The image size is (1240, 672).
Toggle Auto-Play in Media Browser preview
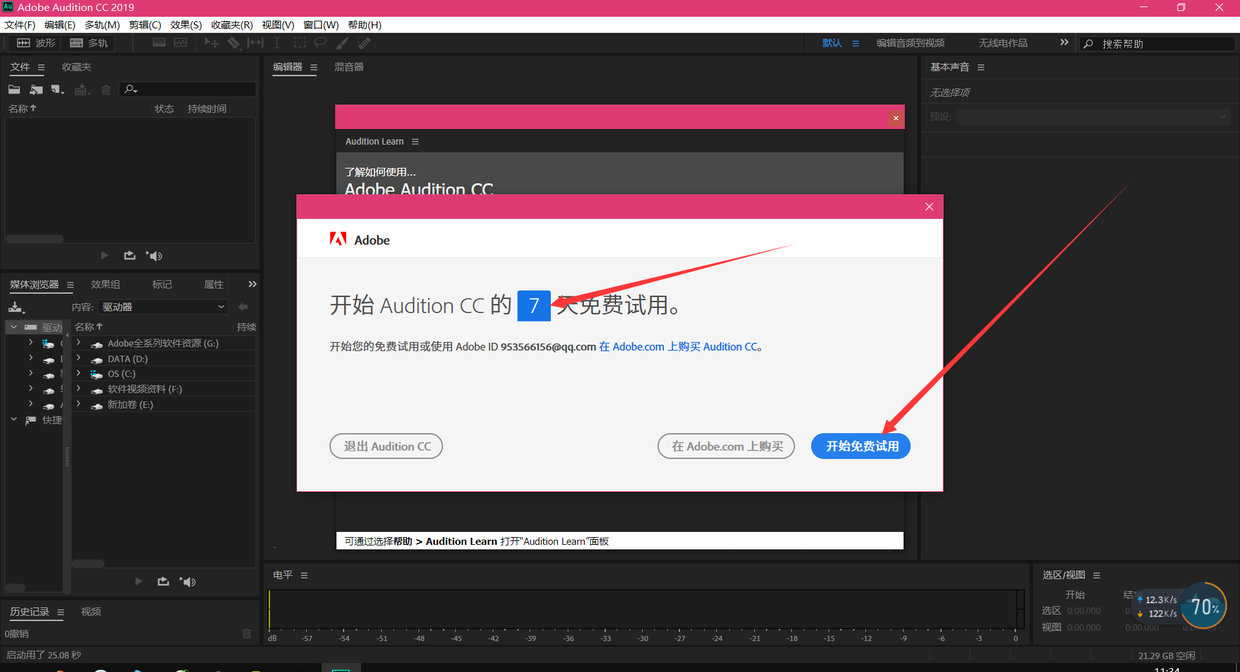[188, 581]
